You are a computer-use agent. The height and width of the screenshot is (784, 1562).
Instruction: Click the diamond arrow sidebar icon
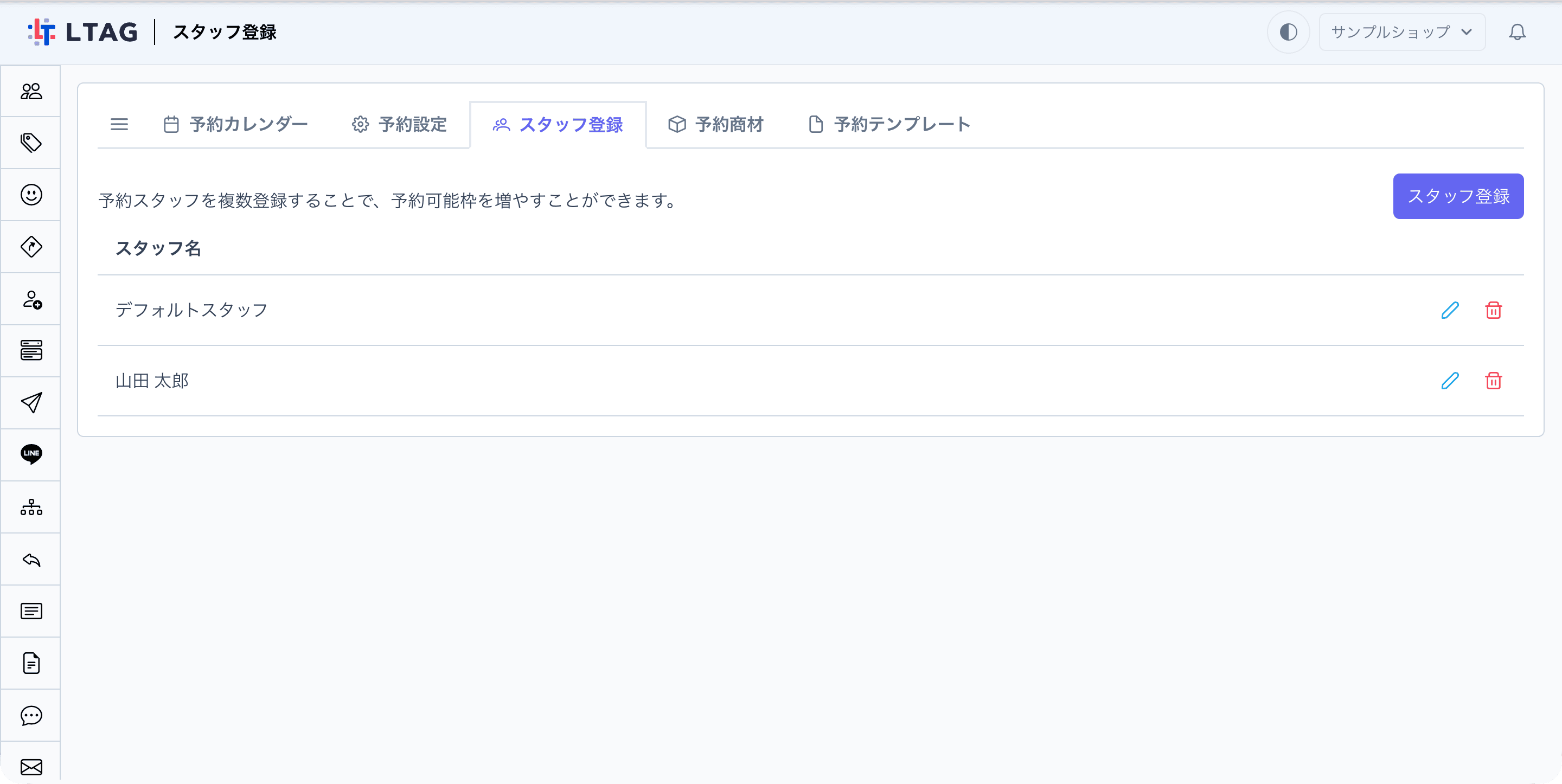click(31, 247)
